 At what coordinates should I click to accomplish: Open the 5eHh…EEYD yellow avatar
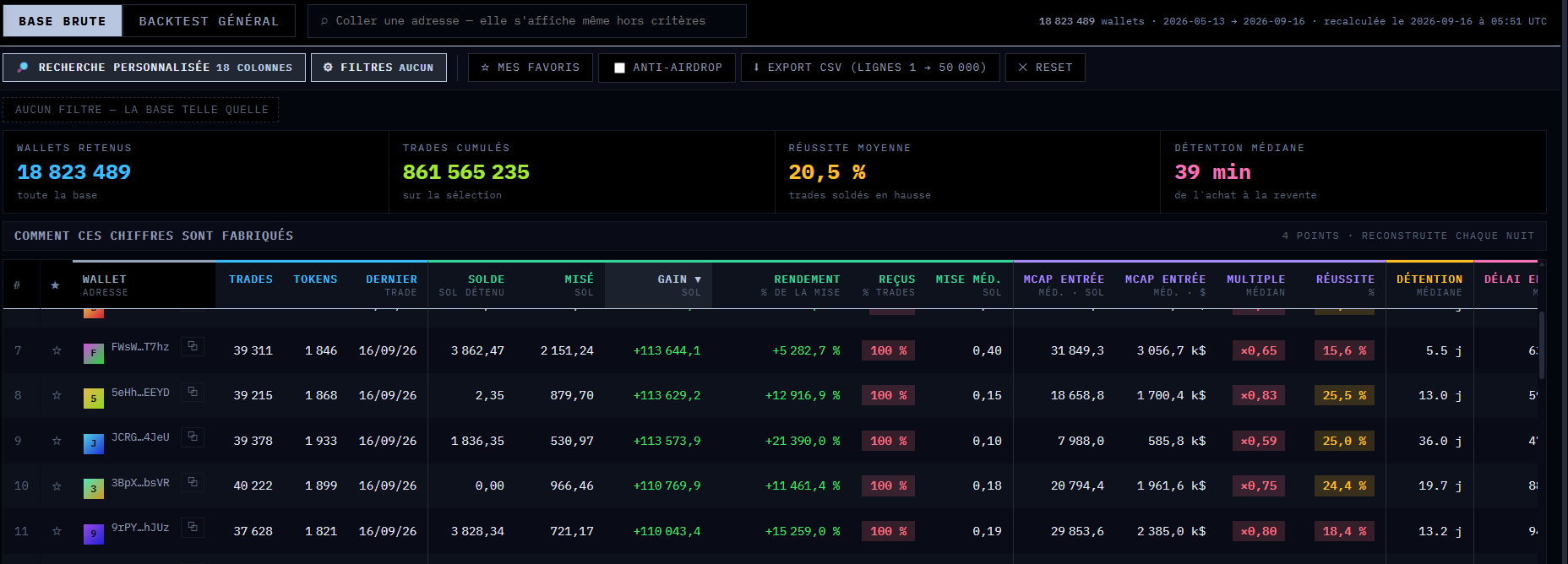94,398
